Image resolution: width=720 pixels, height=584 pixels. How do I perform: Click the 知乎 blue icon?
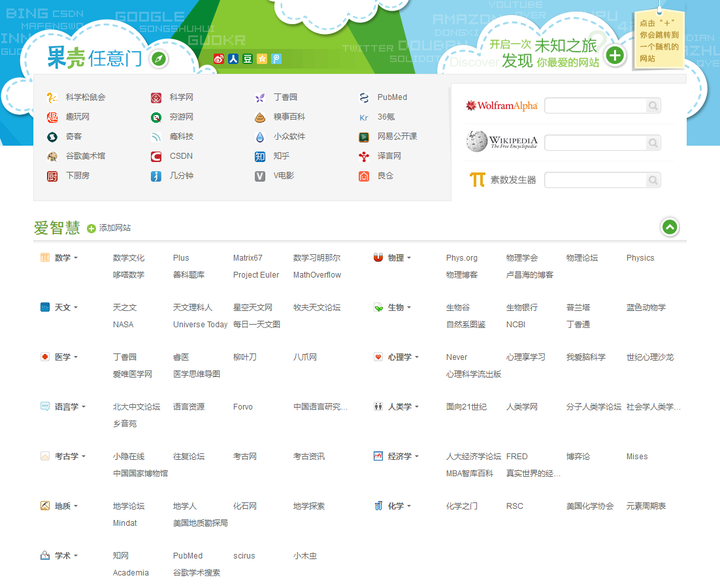260,156
